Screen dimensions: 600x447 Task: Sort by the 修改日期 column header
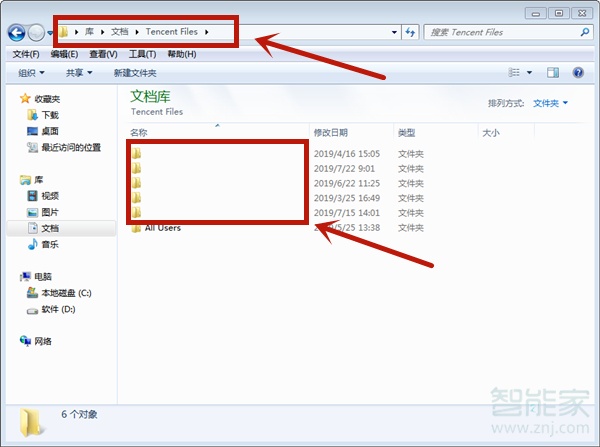[x=331, y=133]
